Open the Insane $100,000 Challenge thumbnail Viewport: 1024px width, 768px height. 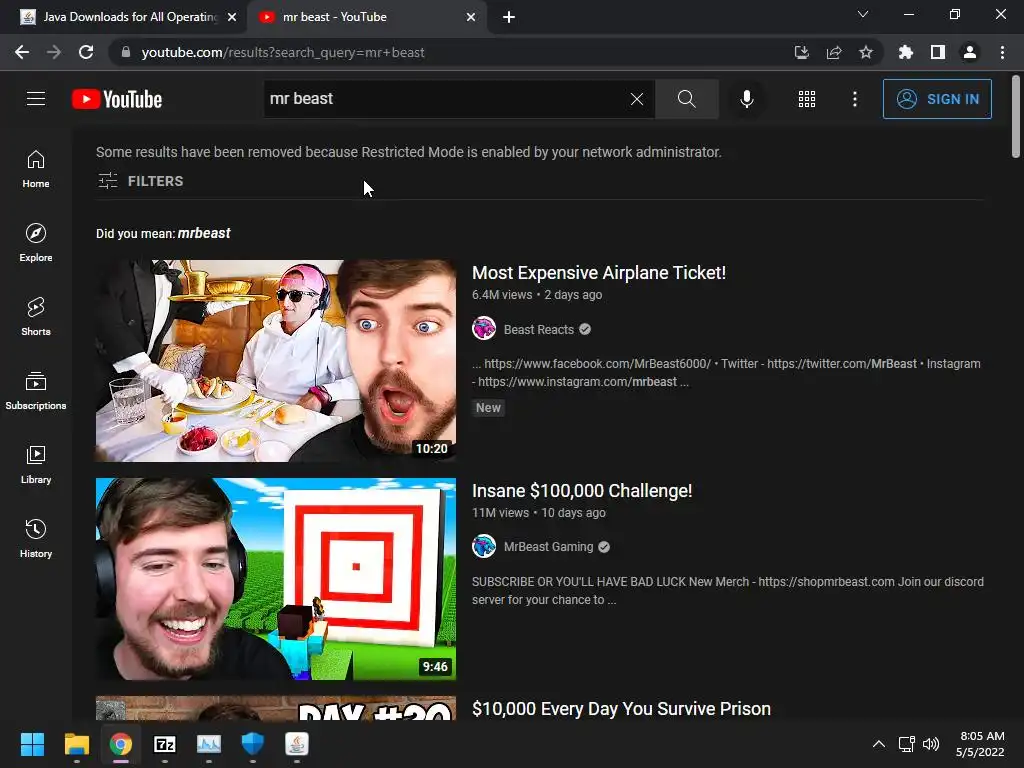click(276, 579)
